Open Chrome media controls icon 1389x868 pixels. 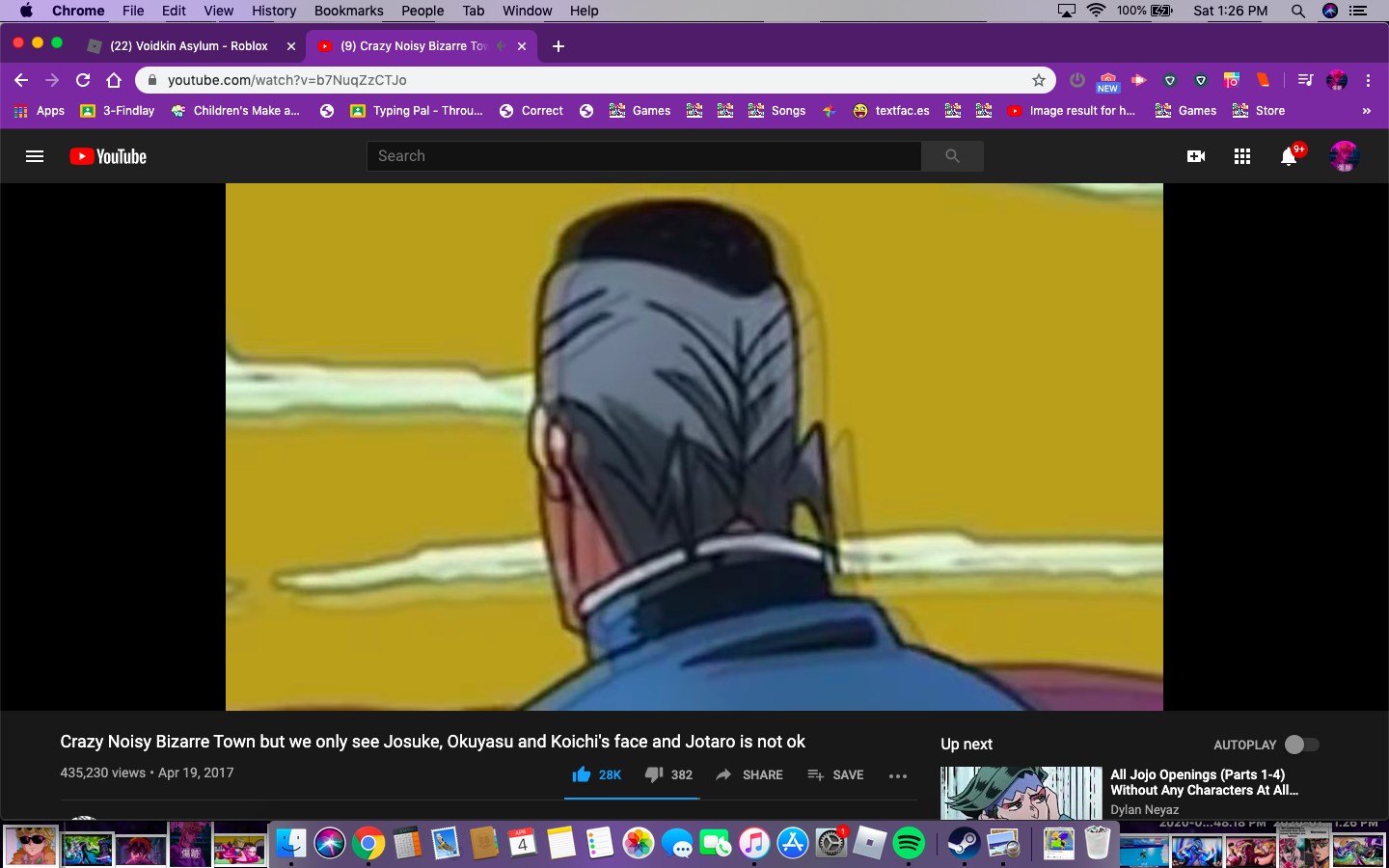[1305, 80]
